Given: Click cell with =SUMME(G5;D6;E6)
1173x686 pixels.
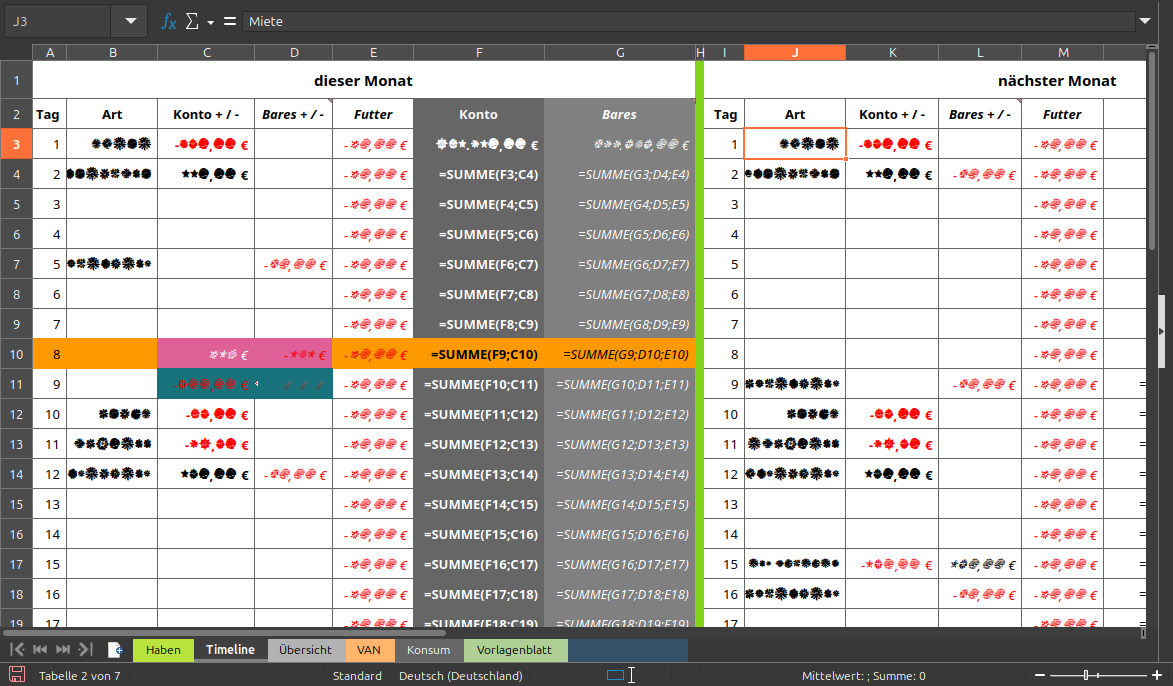Looking at the screenshot, I should (619, 234).
